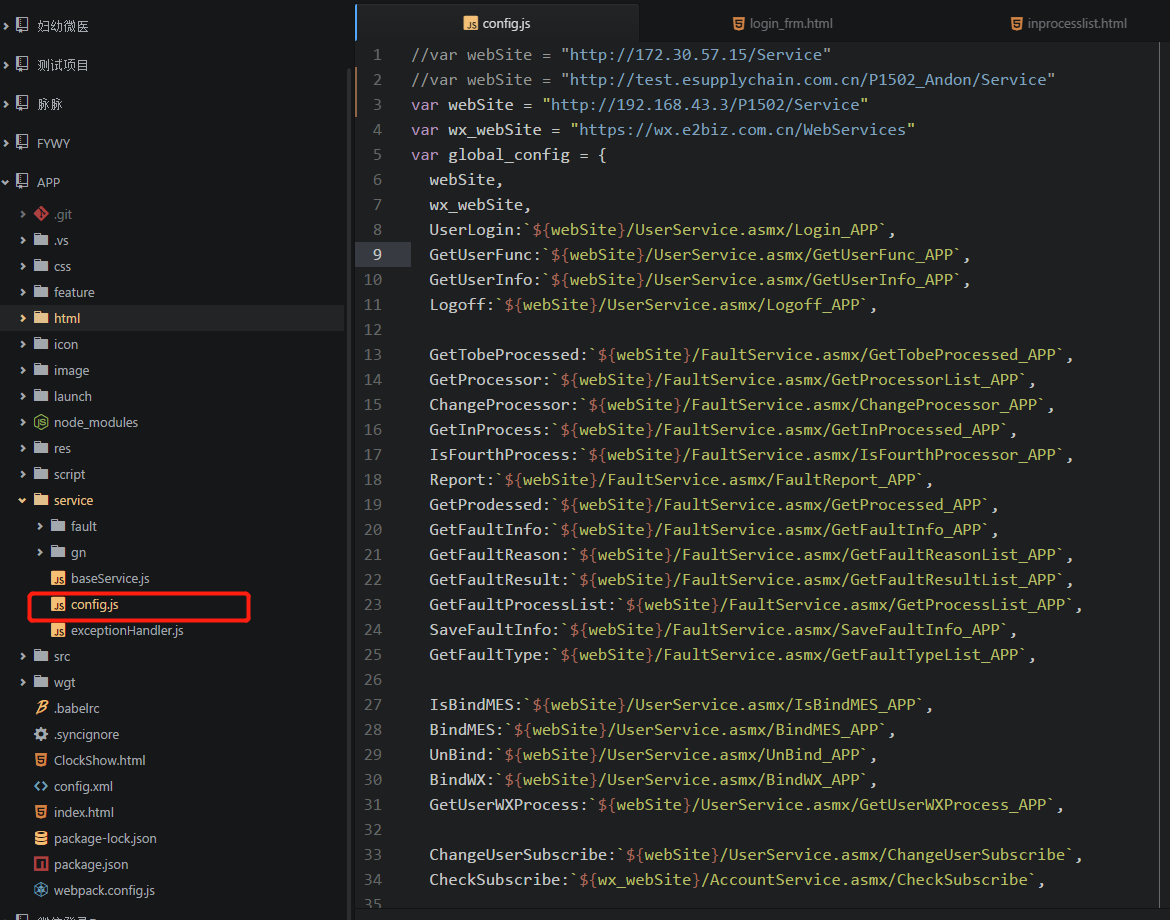Click the git icon beside .git
Screen dimensions: 1170x920
coord(41,213)
